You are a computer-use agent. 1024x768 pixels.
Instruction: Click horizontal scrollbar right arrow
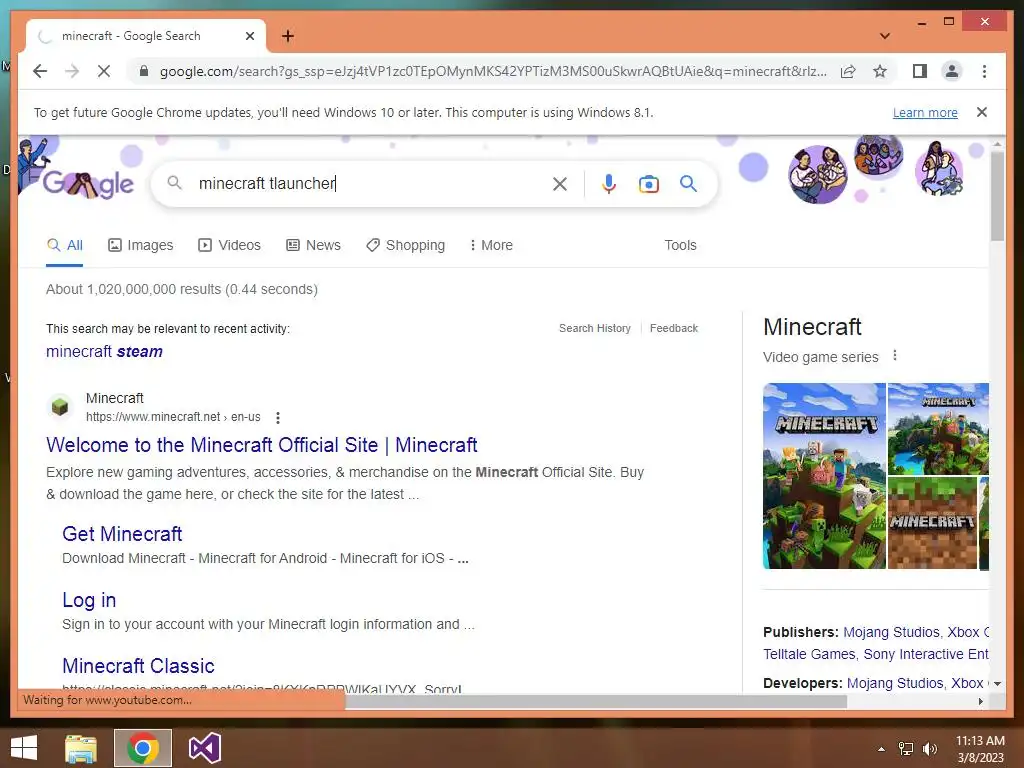coord(980,701)
